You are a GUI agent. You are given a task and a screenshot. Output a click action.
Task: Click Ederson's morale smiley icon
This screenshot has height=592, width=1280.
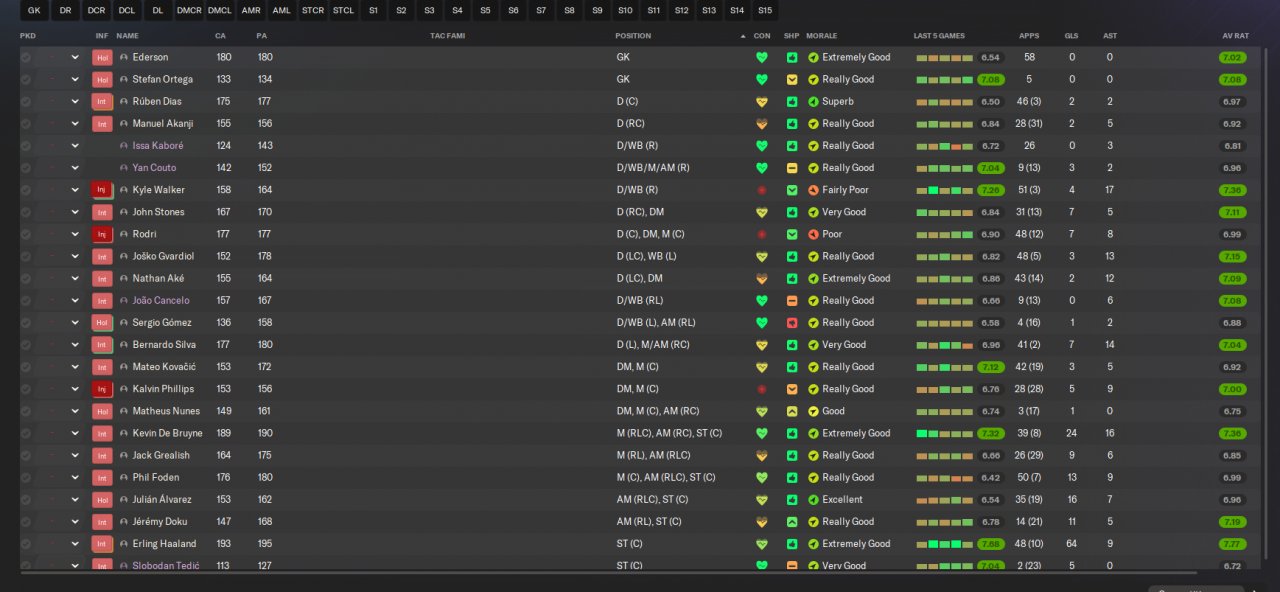pos(813,57)
